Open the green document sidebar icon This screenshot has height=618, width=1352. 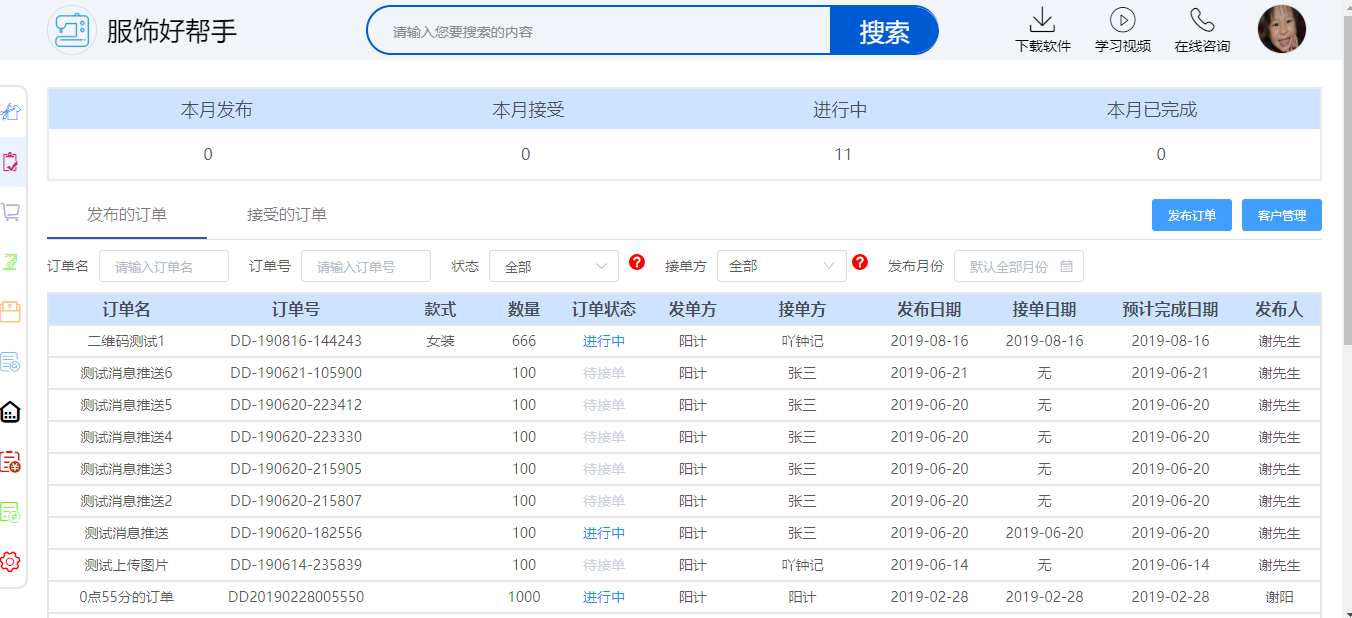click(11, 512)
